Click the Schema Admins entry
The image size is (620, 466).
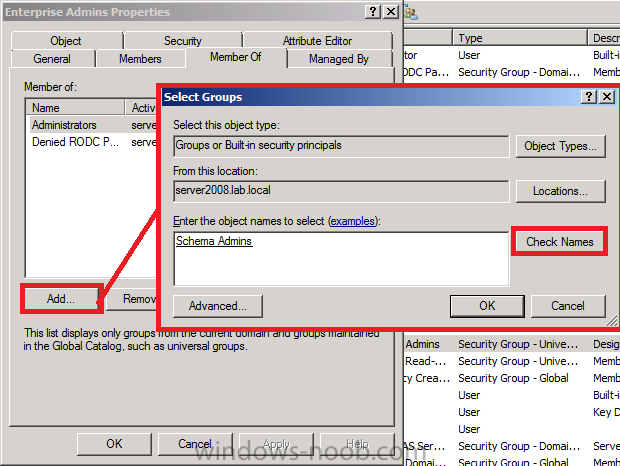click(214, 241)
